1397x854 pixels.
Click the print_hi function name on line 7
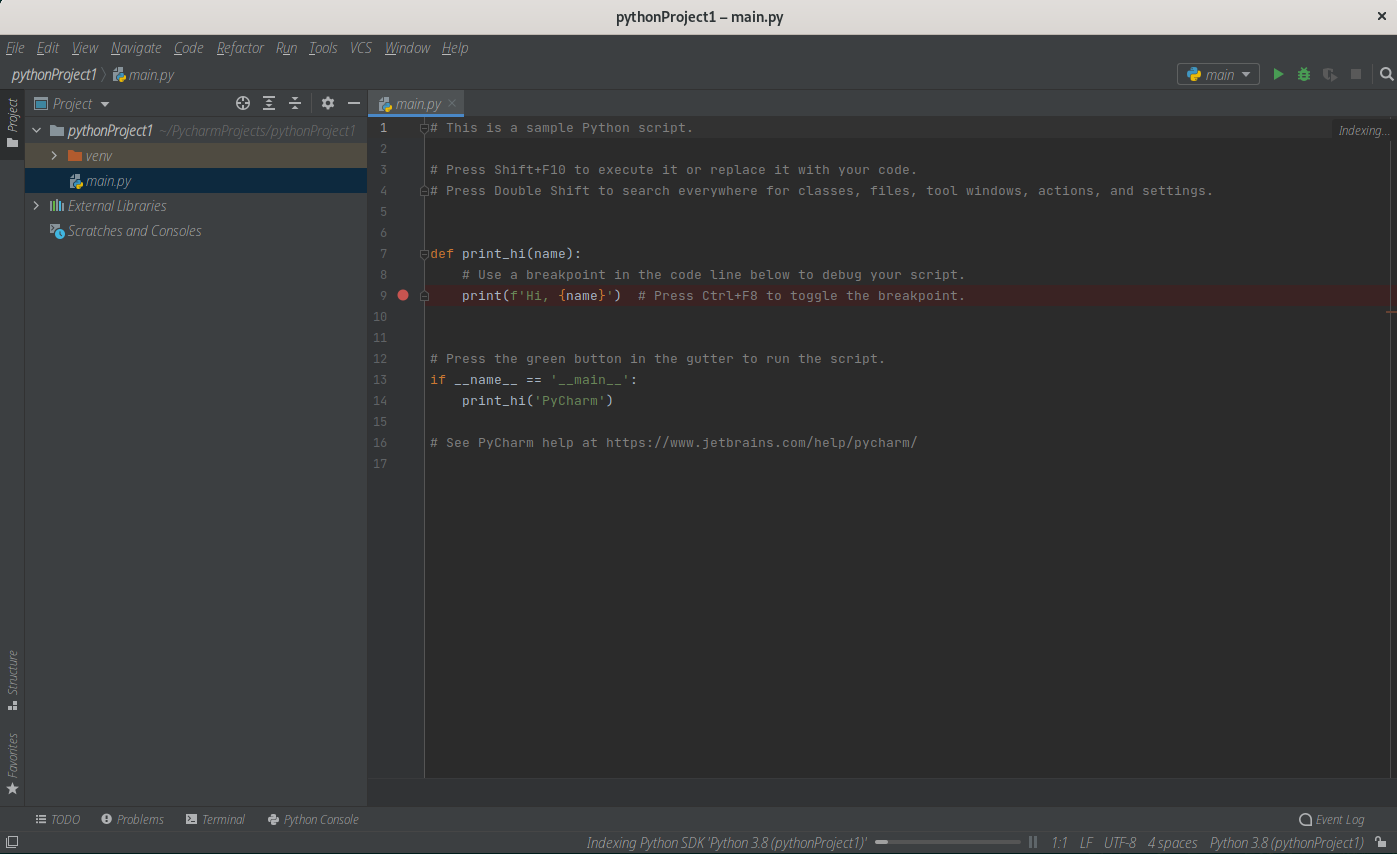point(493,254)
